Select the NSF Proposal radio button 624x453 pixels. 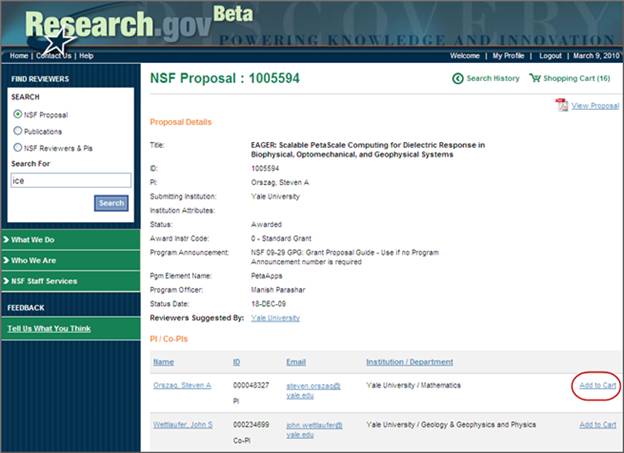click(17, 114)
